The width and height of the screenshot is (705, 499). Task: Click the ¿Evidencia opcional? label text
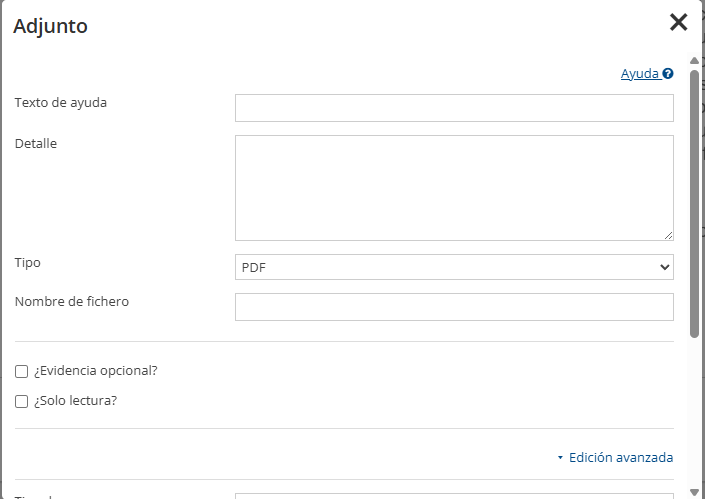point(96,371)
